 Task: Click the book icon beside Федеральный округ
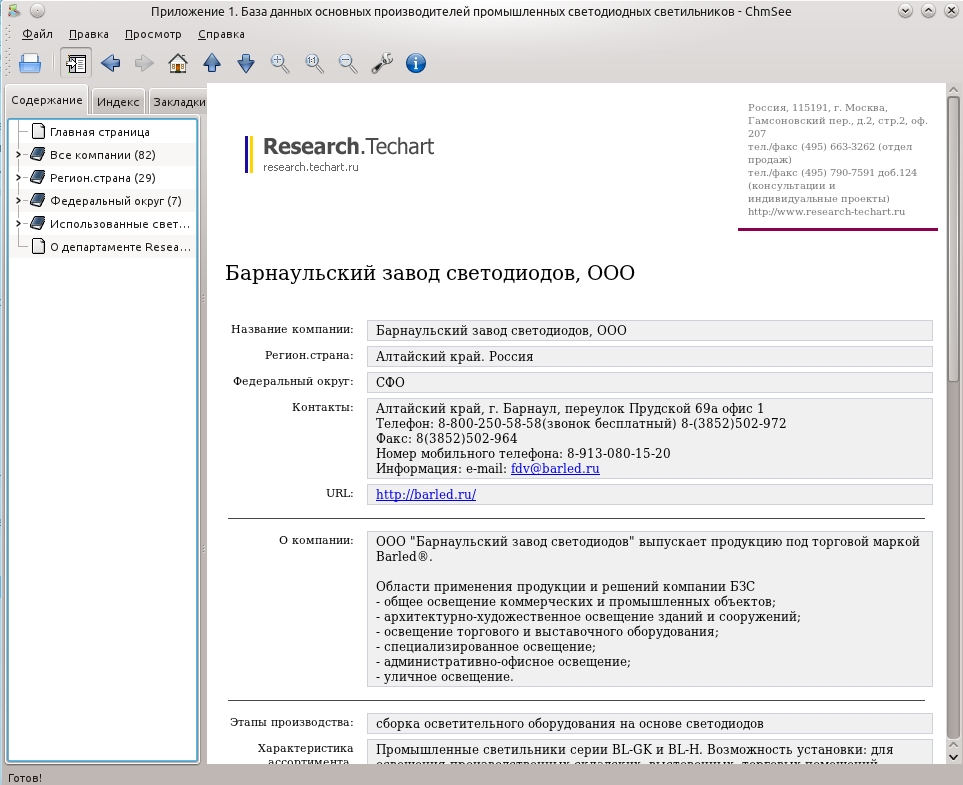(37, 201)
